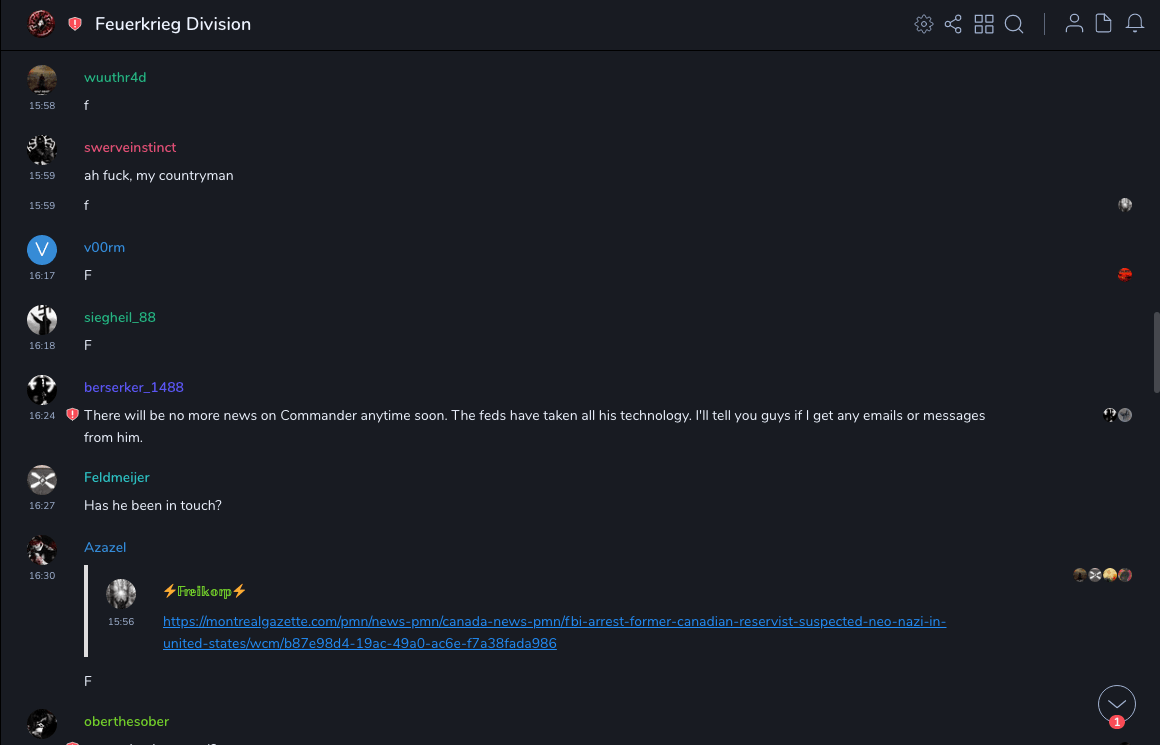The image size is (1160, 745).
Task: Click the reaction avatars on Azazel's message
Action: pyautogui.click(x=1102, y=575)
